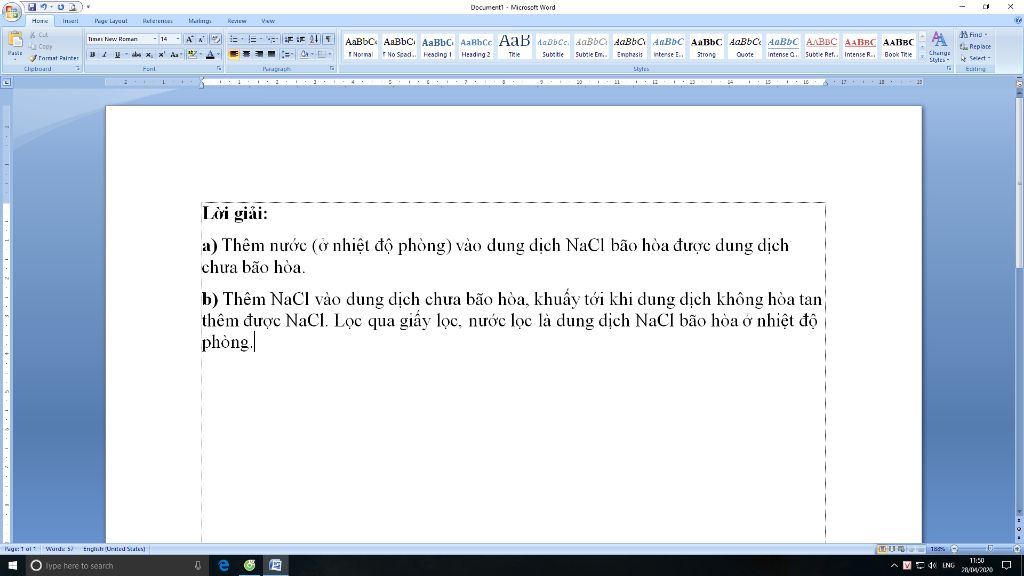Open the Change Styles dropdown

(939, 46)
